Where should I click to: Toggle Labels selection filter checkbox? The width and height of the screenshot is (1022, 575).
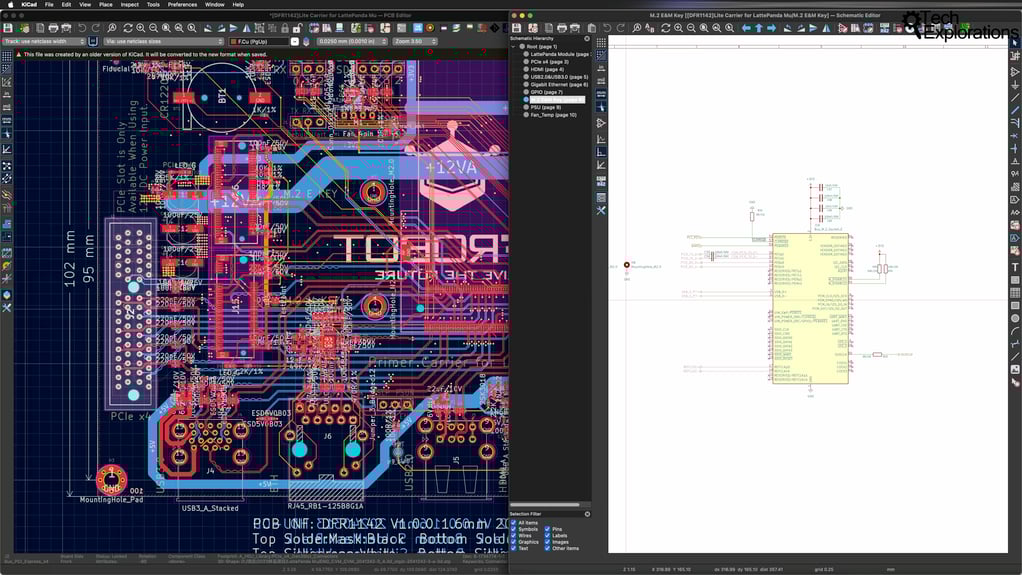pos(548,536)
